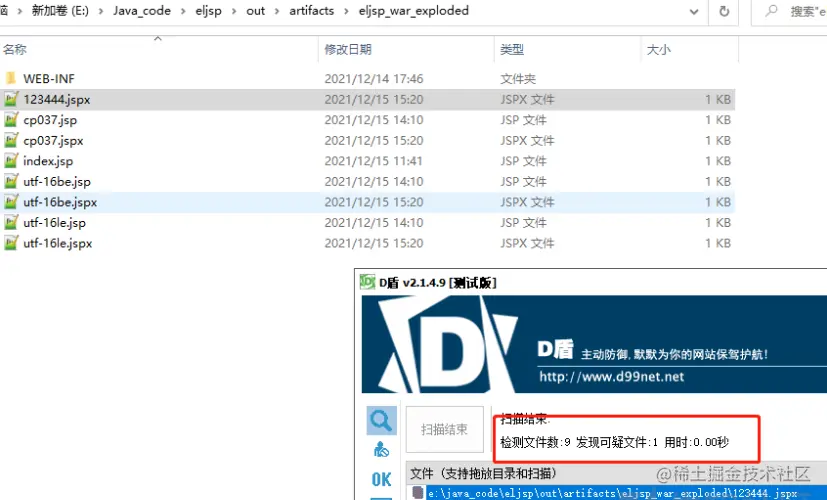Click JSP 文件 type in cp037.jsp row

coord(523,120)
